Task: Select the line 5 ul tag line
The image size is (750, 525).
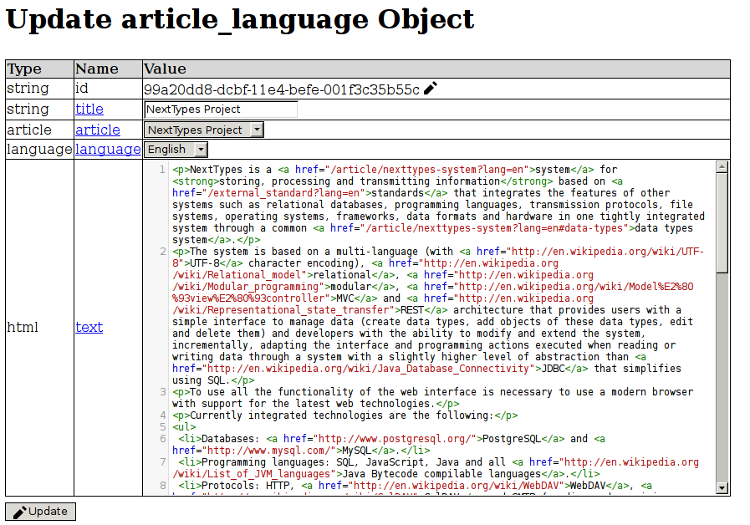Action: point(178,426)
